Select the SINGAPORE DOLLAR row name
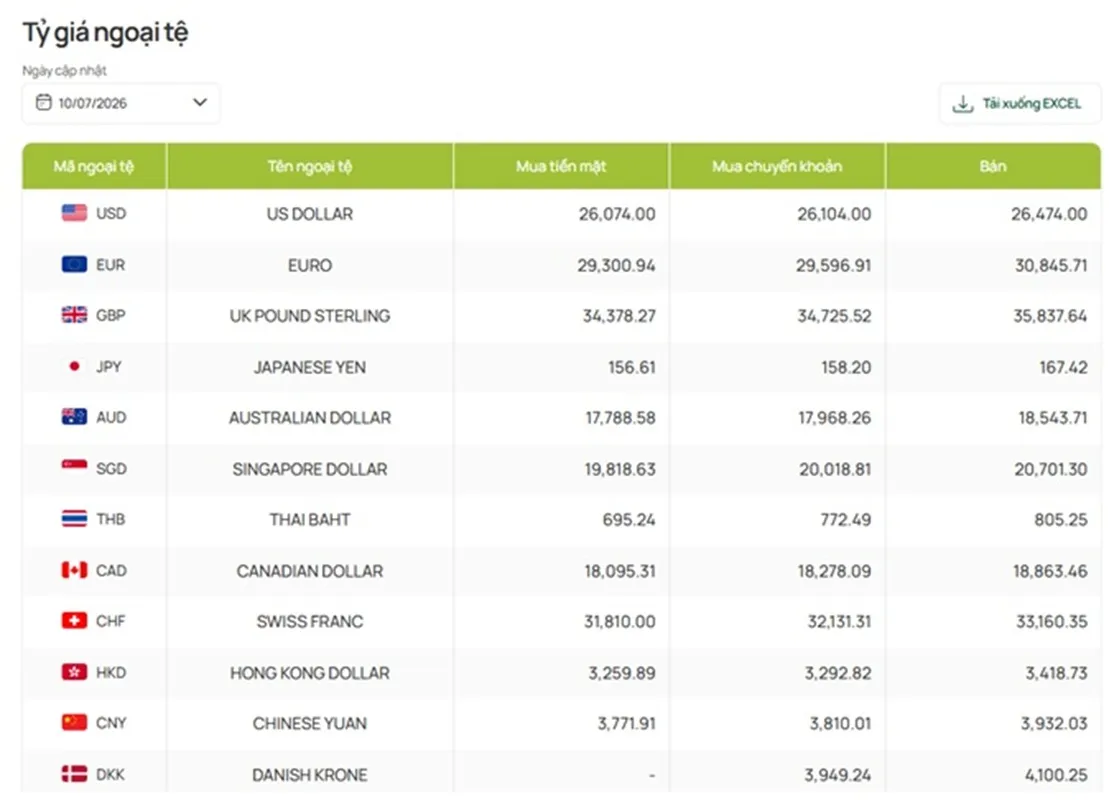1109x800 pixels. point(310,469)
